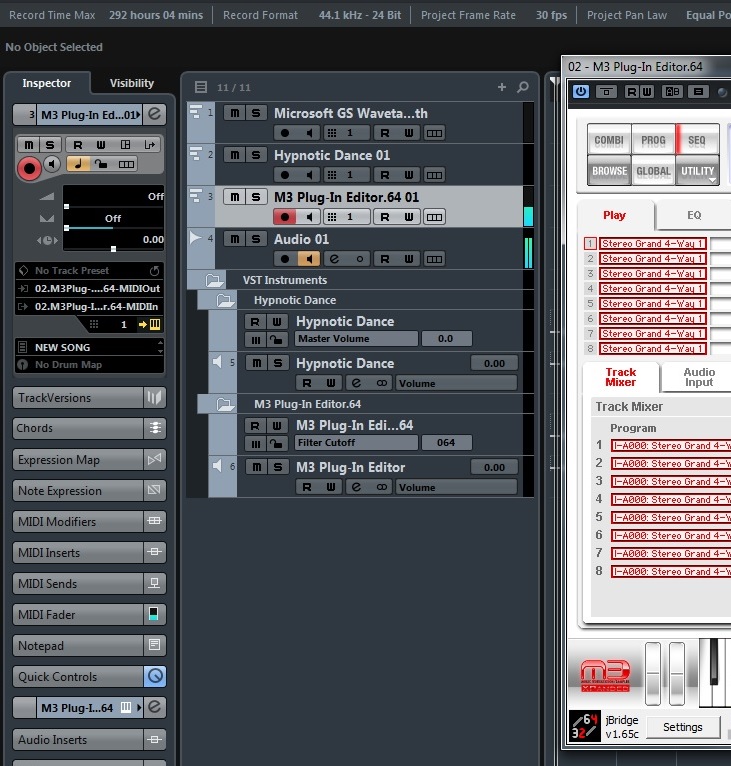Viewport: 731px width, 766px height.
Task: Toggle musical timebase note button in Inspector
Action: 78,164
